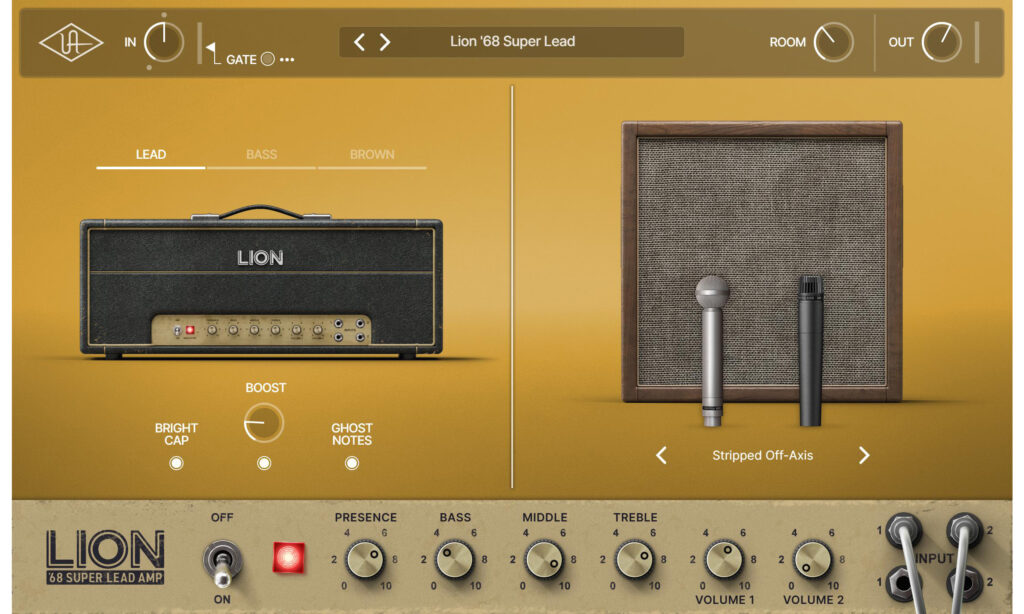Toggle the Gate on/off button
The image size is (1024, 614).
coord(267,59)
